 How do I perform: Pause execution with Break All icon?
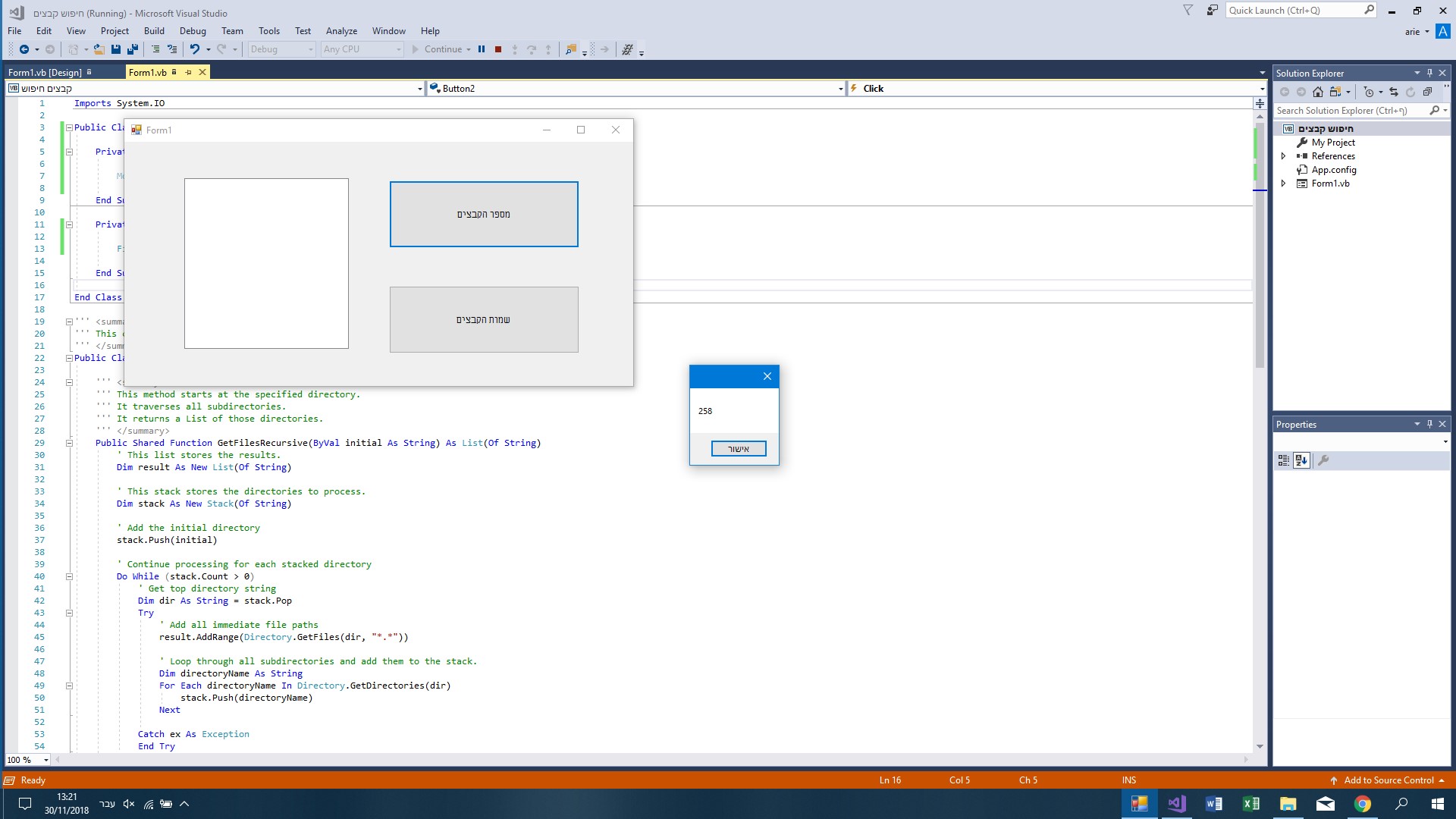[482, 49]
